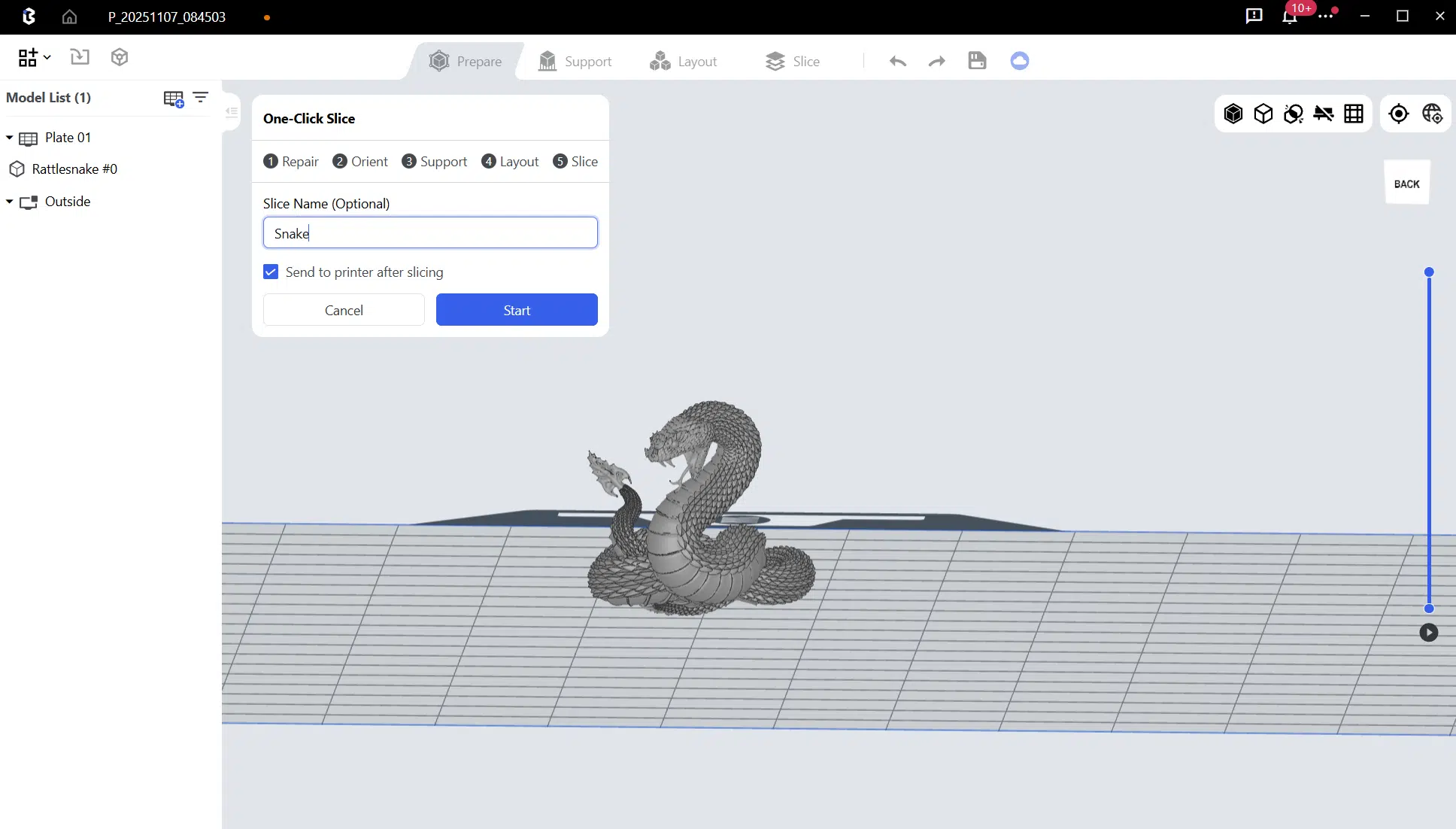Open the notifications bell icon
The image size is (1456, 829).
point(1290,17)
